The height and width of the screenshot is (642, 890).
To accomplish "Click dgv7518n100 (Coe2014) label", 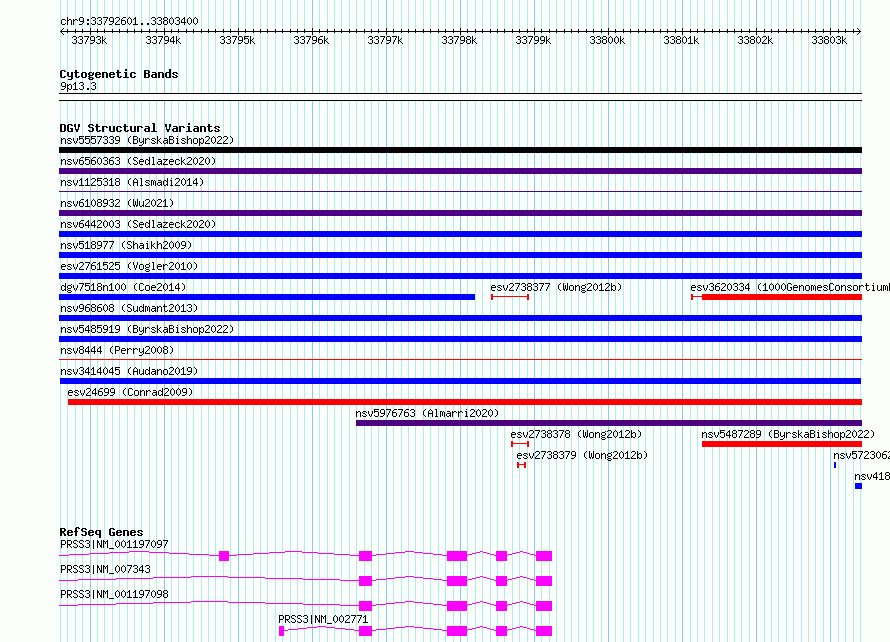I will pos(123,287).
